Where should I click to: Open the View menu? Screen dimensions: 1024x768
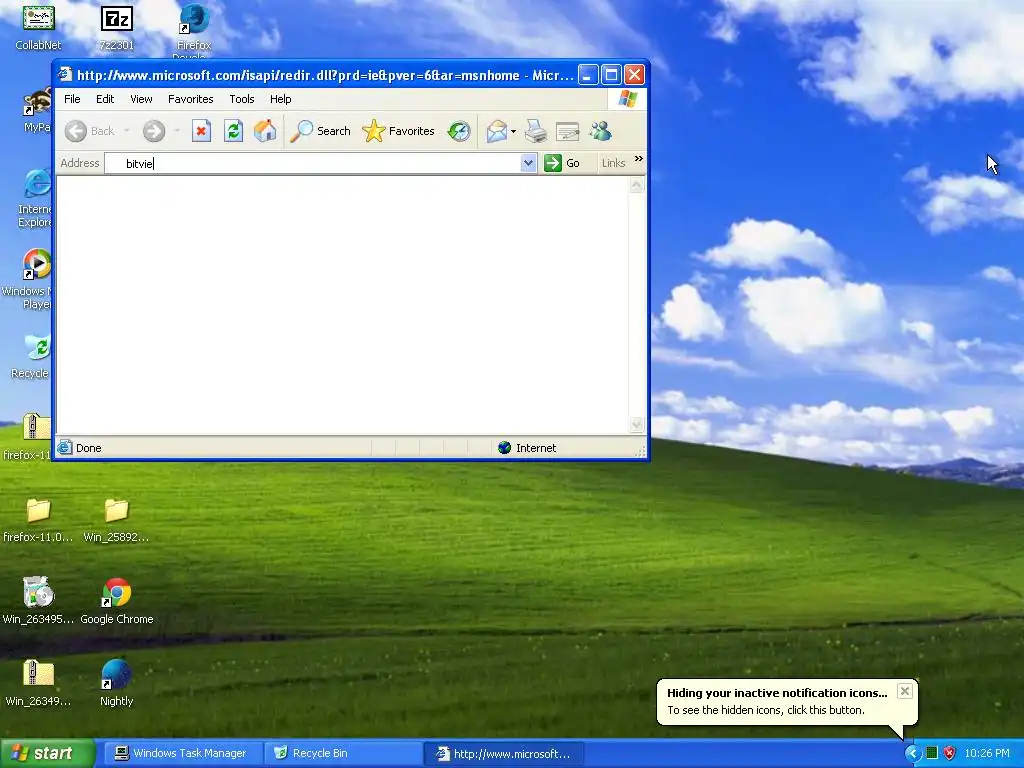click(141, 99)
